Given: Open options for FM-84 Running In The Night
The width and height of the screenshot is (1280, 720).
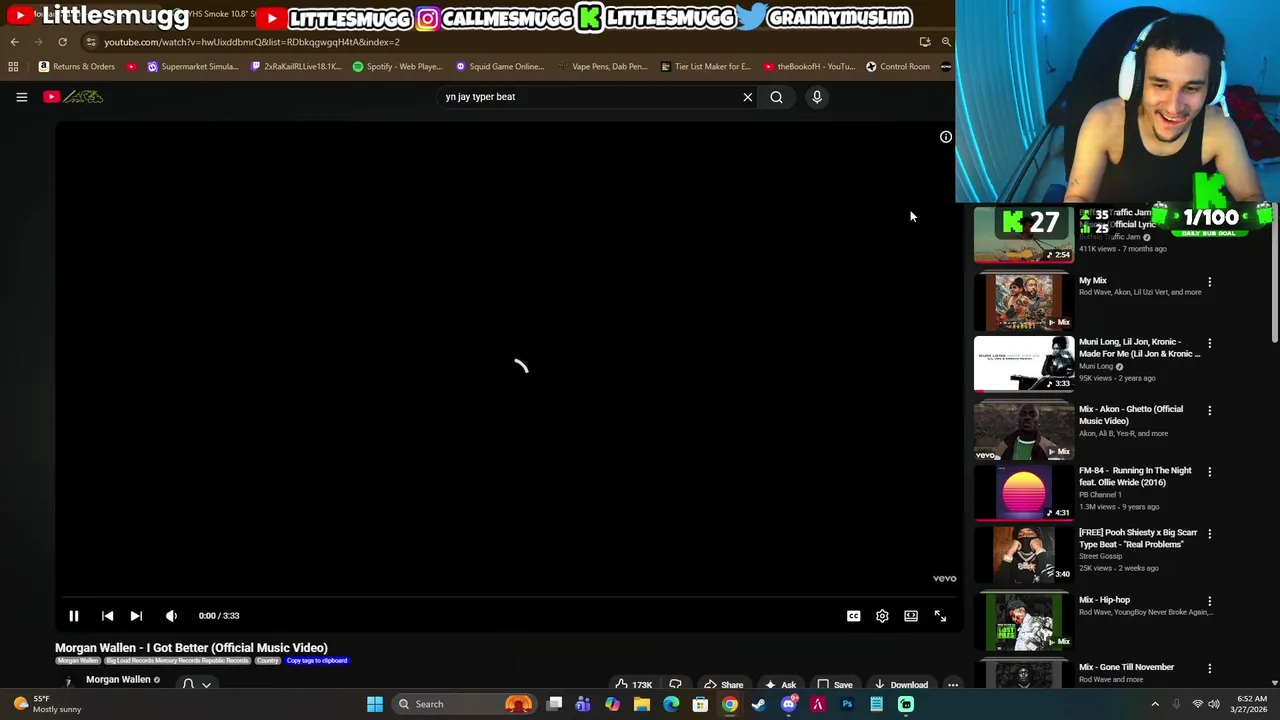Looking at the screenshot, I should tap(1209, 472).
